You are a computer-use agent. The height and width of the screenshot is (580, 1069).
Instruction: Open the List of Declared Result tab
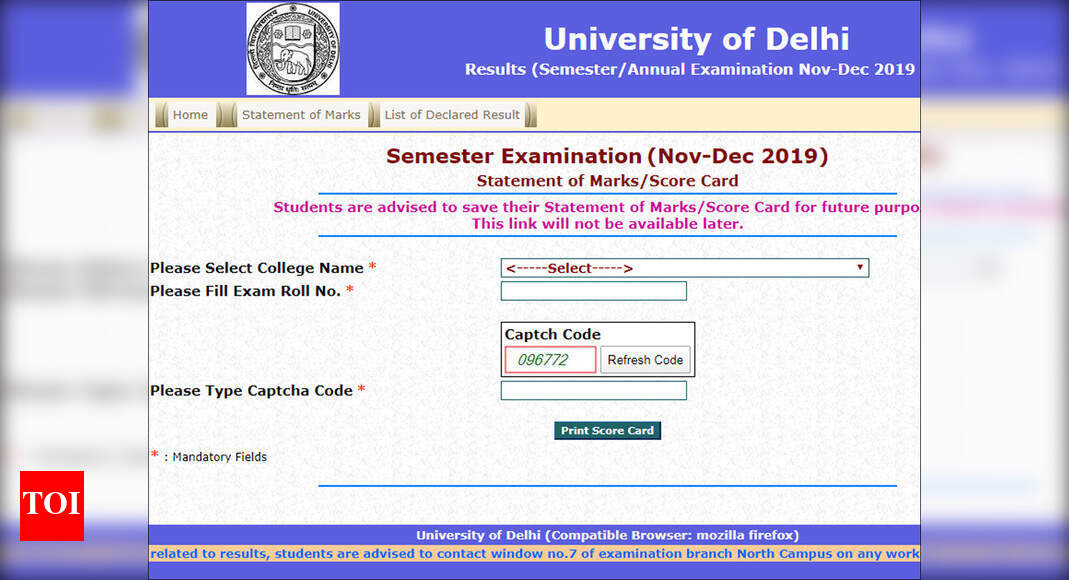450,114
